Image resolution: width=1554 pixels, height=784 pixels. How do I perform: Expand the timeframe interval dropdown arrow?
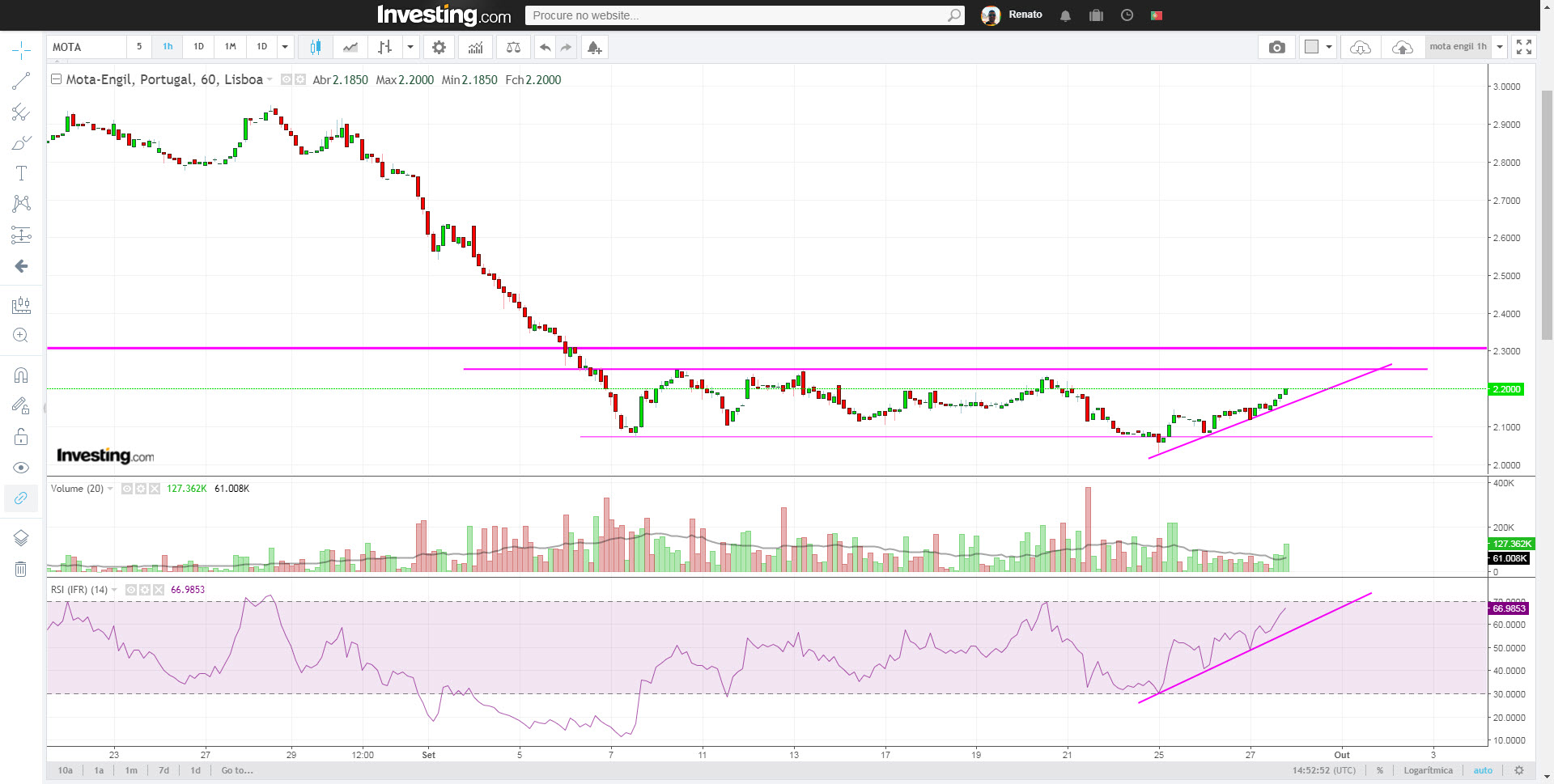tap(285, 47)
